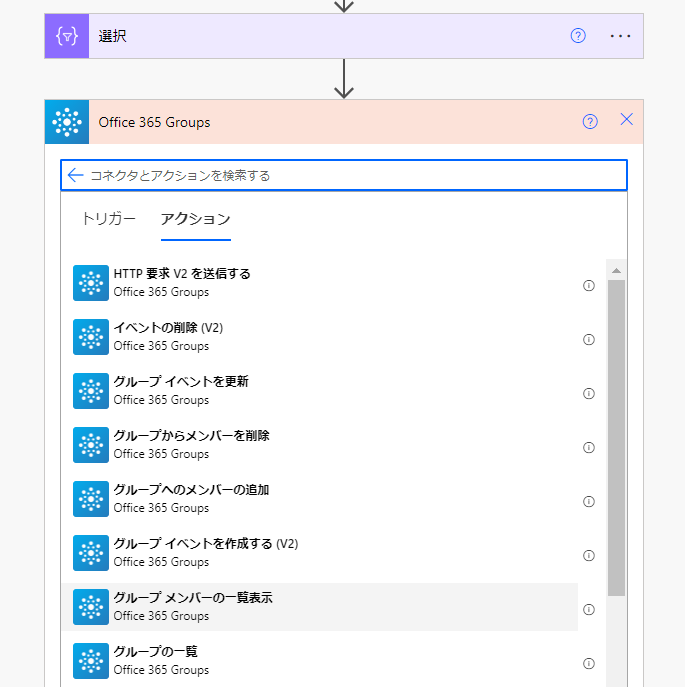Show info for グループへのメンバーの追加

tap(589, 501)
